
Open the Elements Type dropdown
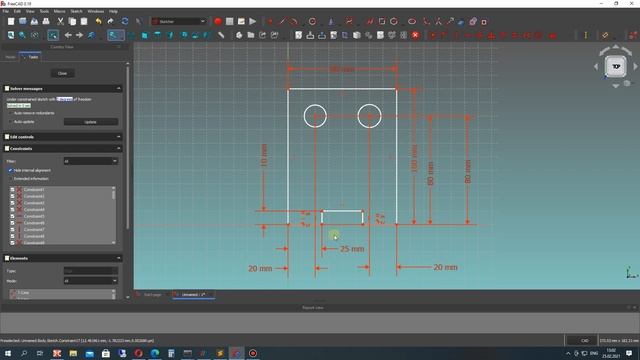pos(91,271)
